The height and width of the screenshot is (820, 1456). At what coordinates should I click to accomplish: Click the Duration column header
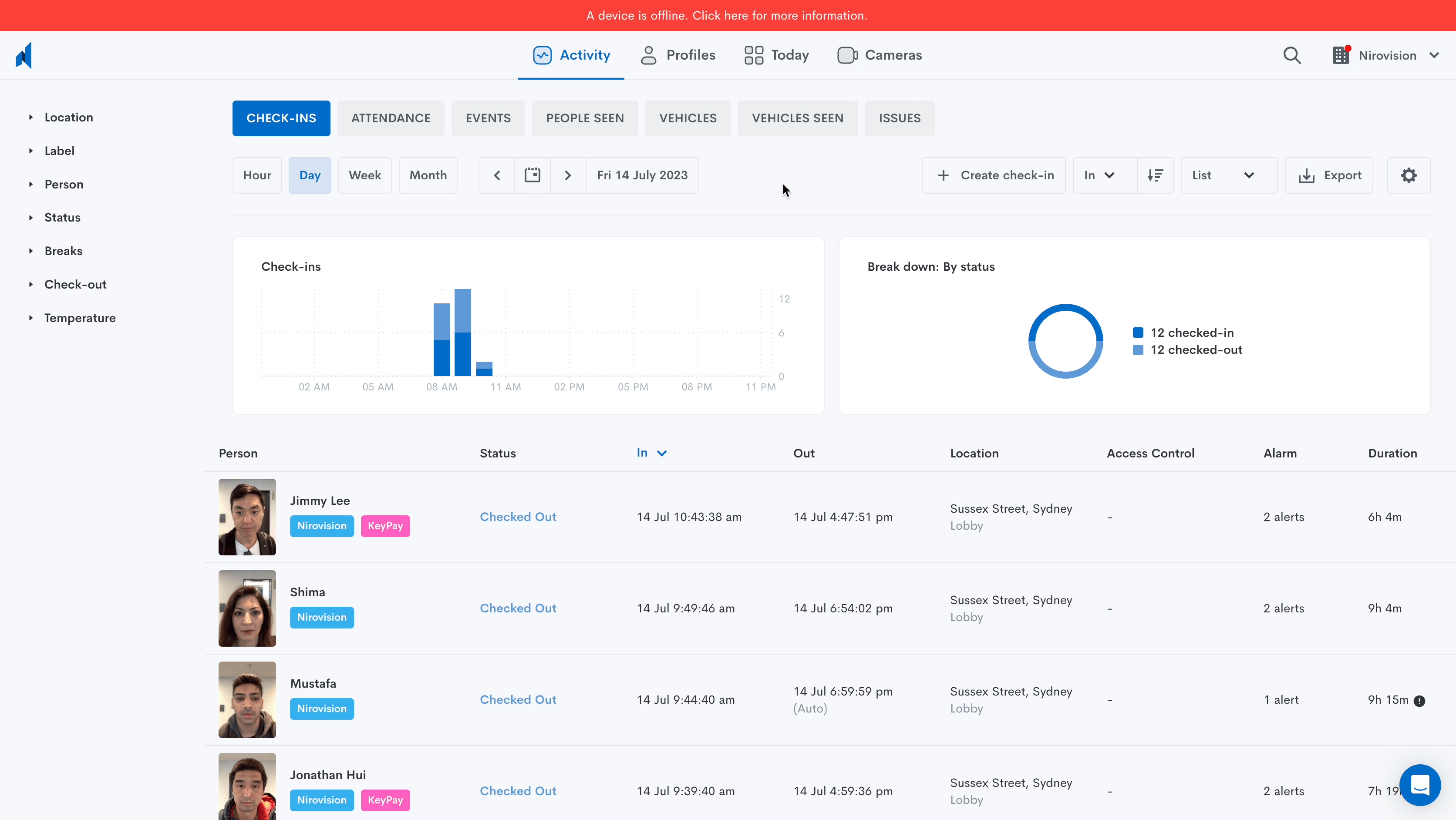1392,453
